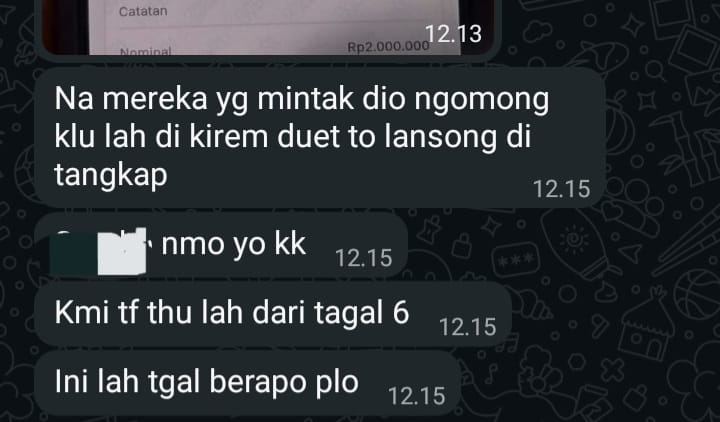Click the Rp2.000.000 amount in the image
This screenshot has height=422, width=720.
(x=388, y=47)
